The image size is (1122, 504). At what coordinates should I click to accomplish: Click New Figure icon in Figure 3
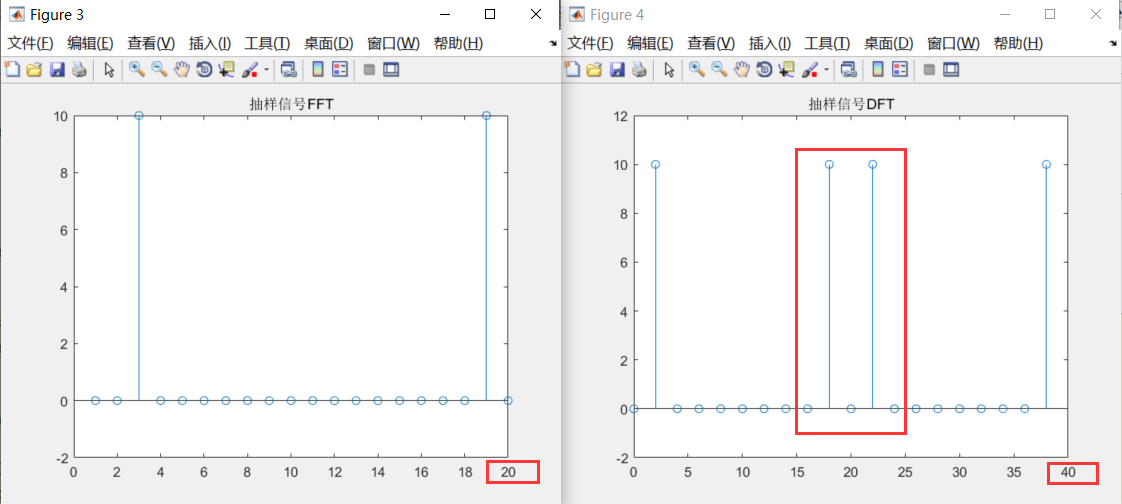pyautogui.click(x=12, y=69)
